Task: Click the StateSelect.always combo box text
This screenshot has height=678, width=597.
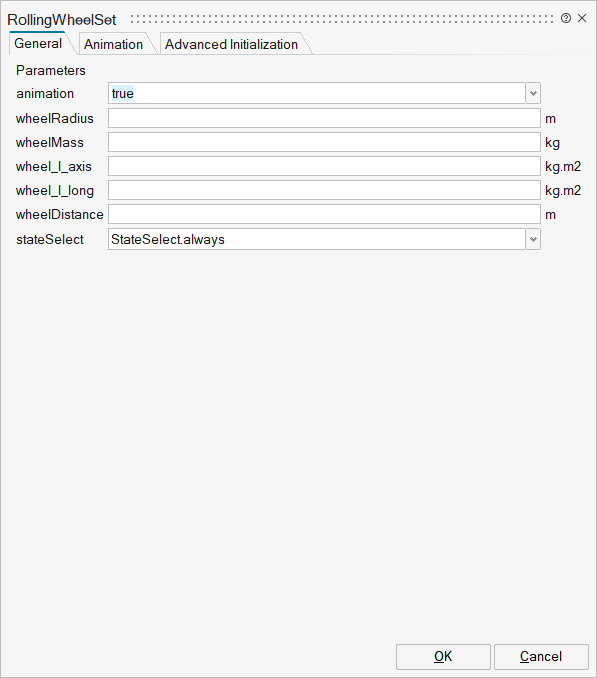Action: pos(168,240)
